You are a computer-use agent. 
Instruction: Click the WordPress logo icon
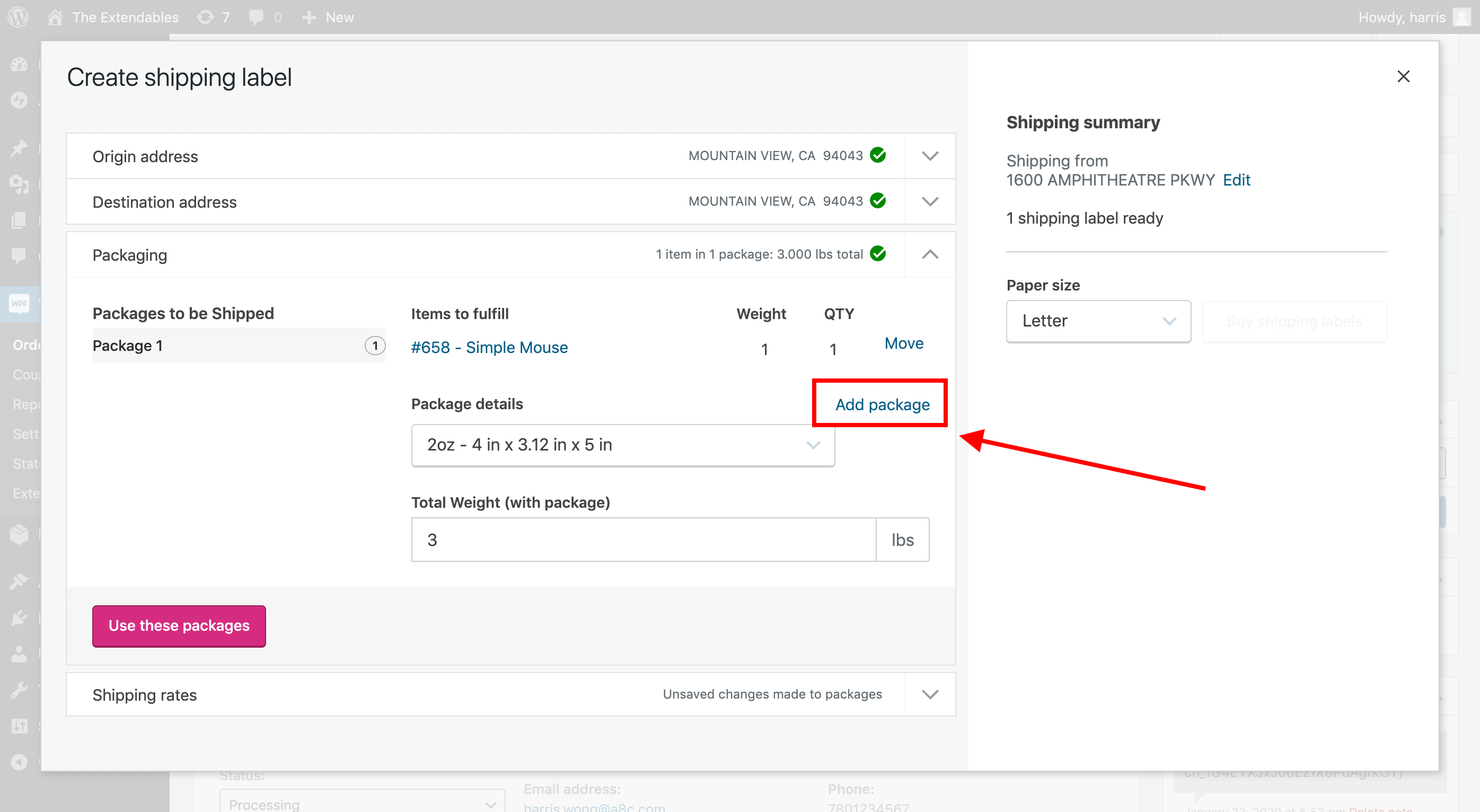pyautogui.click(x=18, y=16)
